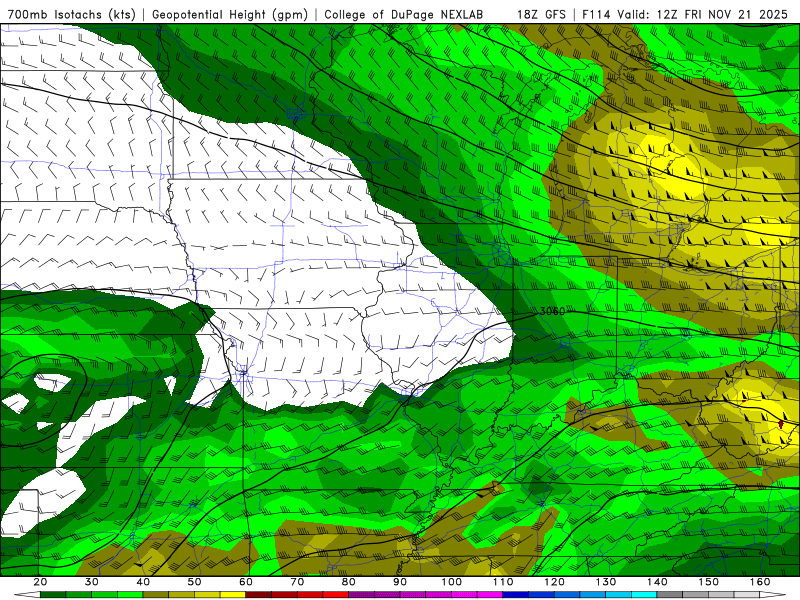This screenshot has height=600, width=800.
Task: Click the '140' value on the color scale
Action: click(x=657, y=582)
